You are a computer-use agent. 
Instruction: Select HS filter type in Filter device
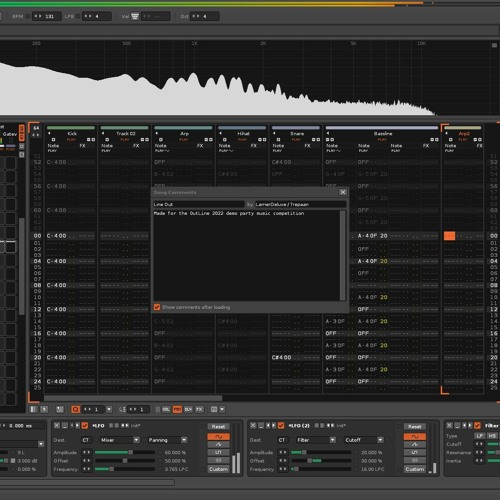coord(492,436)
